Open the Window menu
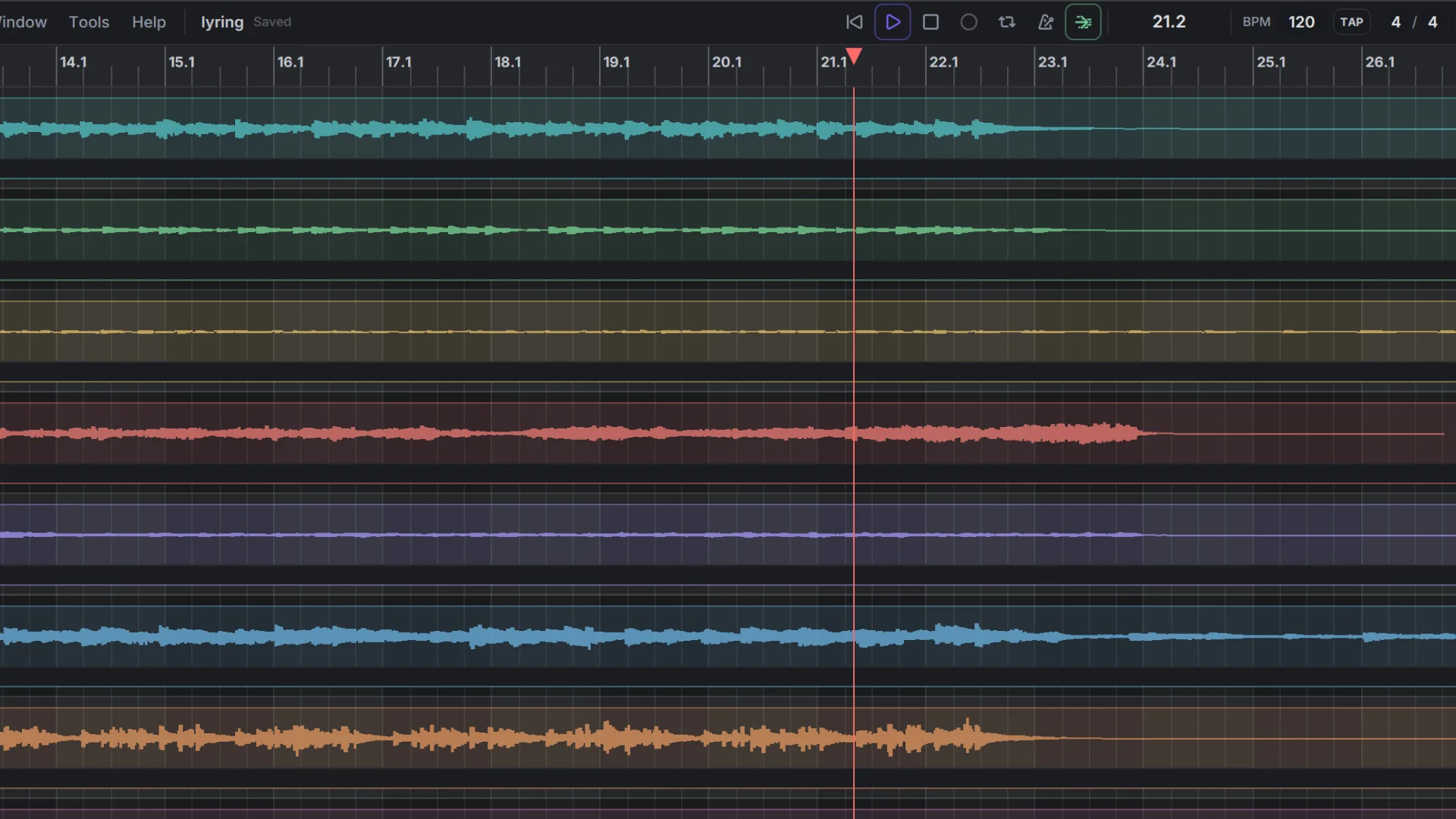This screenshot has width=1456, height=819. 23,22
